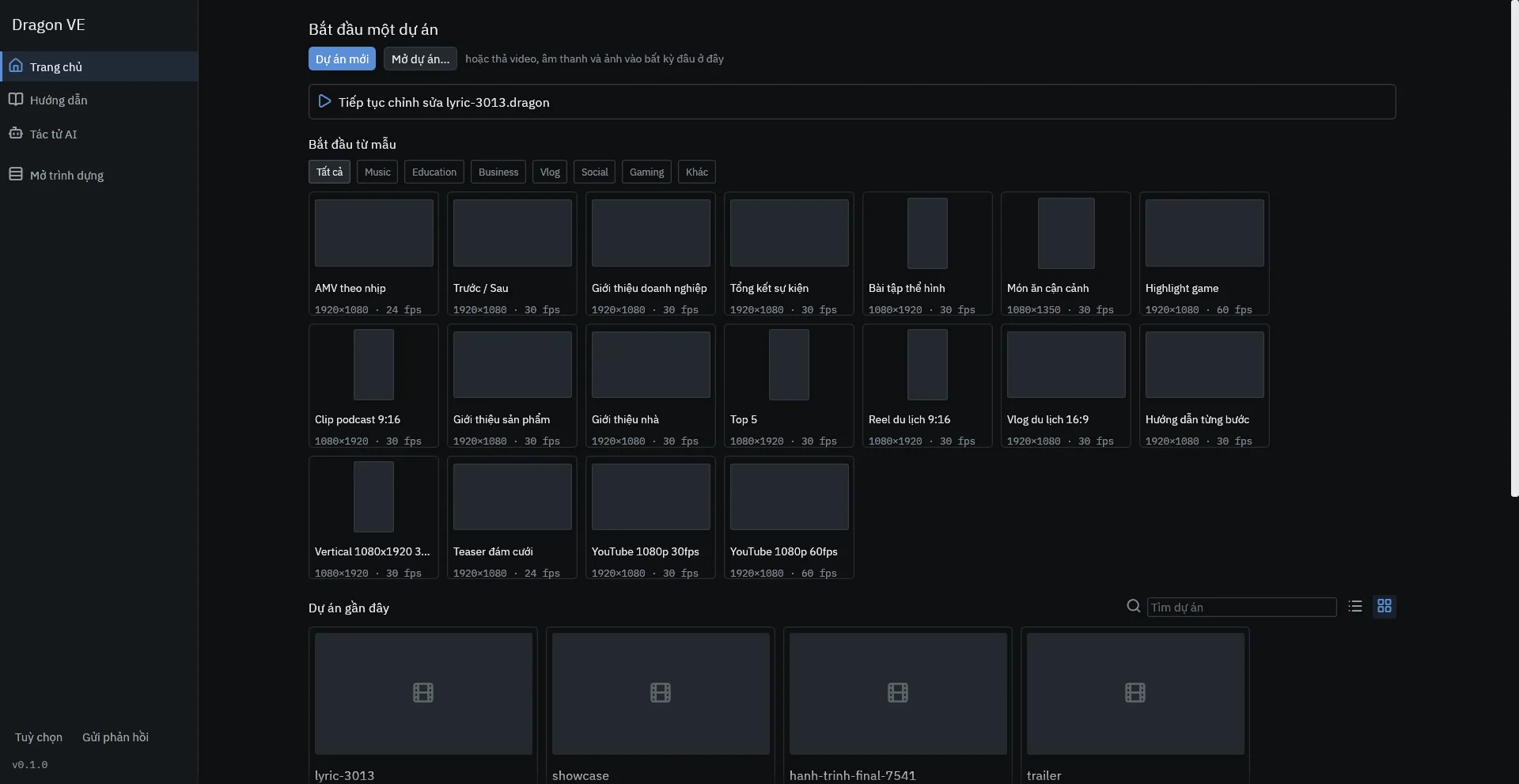
Task: Click Gửi phản hồi link
Action: pyautogui.click(x=116, y=737)
